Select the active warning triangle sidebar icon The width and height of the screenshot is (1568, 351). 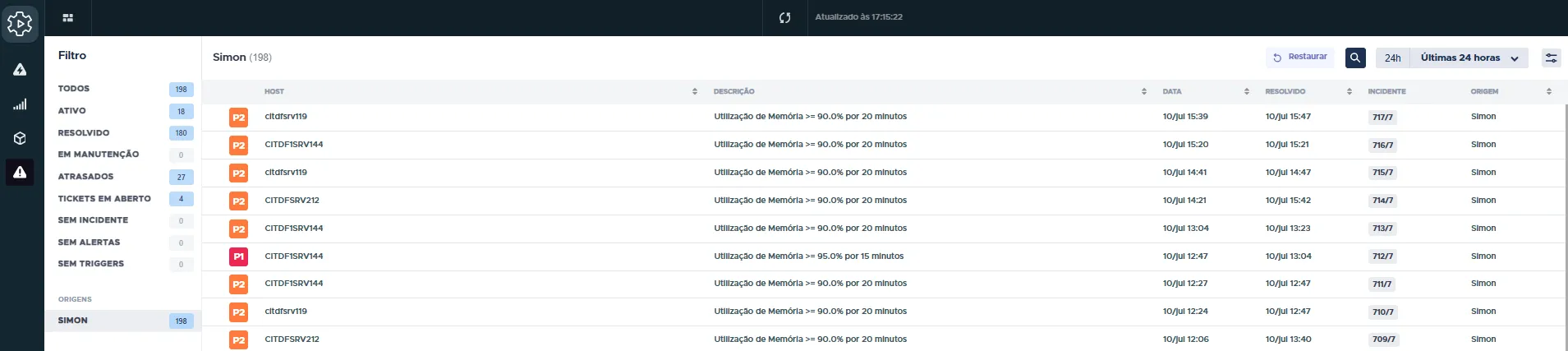tap(20, 172)
